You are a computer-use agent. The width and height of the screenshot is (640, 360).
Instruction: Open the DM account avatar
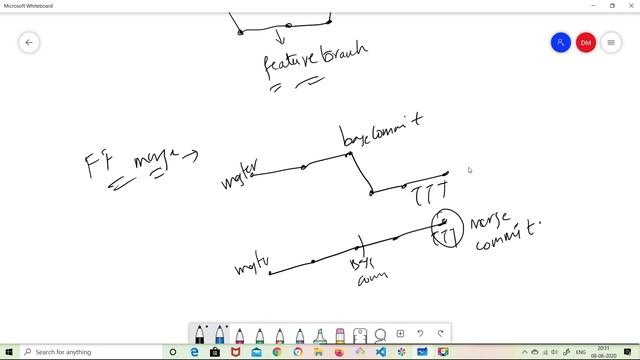click(586, 42)
